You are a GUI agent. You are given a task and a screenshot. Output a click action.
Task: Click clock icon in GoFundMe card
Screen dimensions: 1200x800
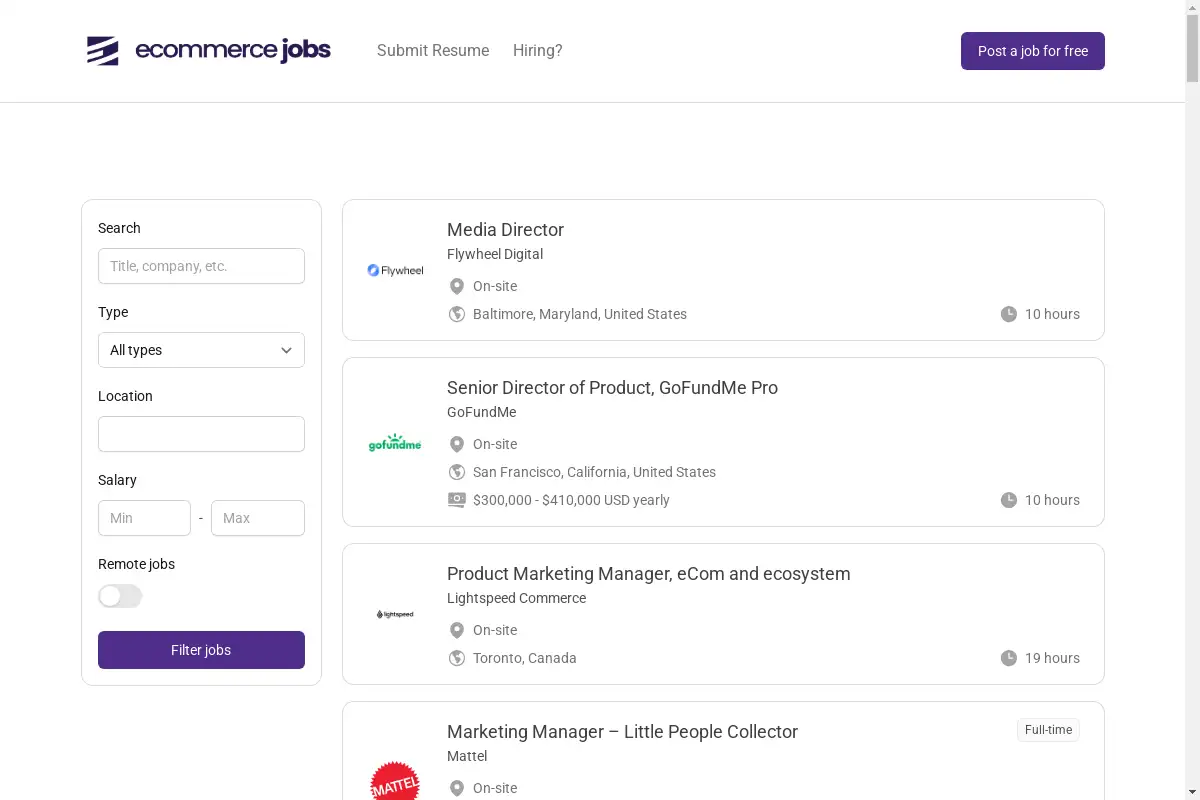pyautogui.click(x=1009, y=500)
